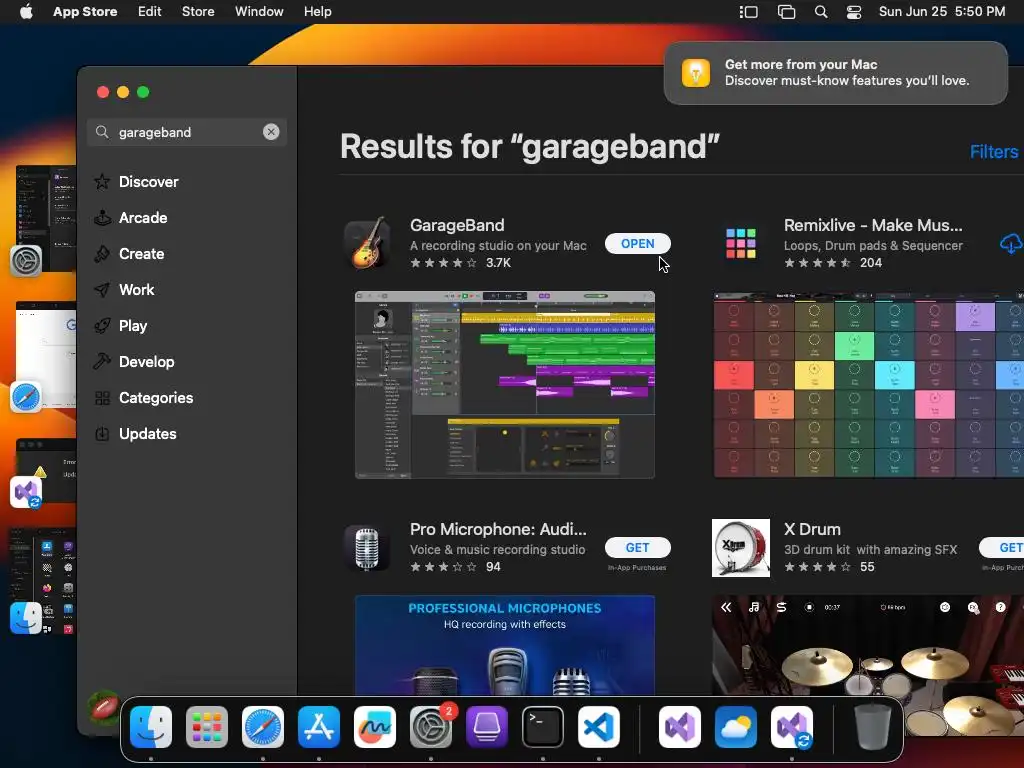Click the Remixlive colorful grid icon
Screen dimensions: 1024x768
[741, 244]
